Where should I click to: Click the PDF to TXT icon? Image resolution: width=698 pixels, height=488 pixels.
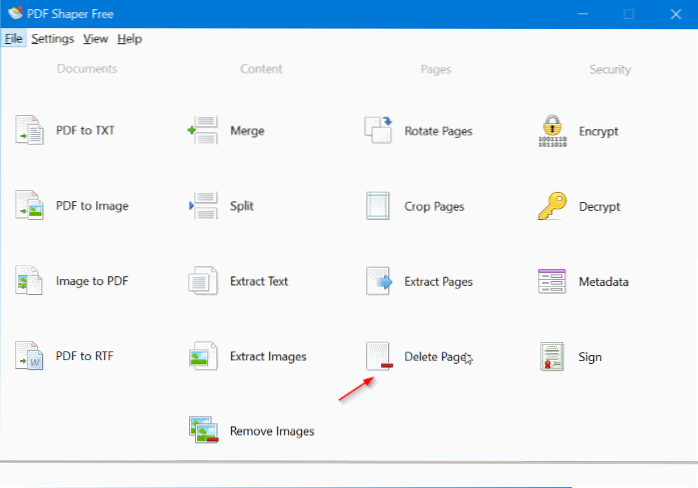[28, 130]
